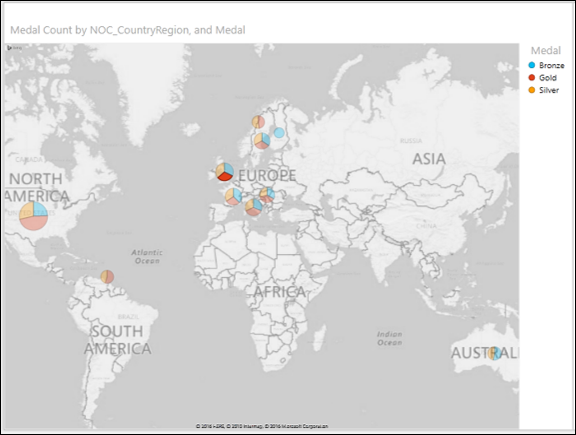Select the France pie chart marker
Image resolution: width=576 pixels, height=435 pixels.
[233, 196]
